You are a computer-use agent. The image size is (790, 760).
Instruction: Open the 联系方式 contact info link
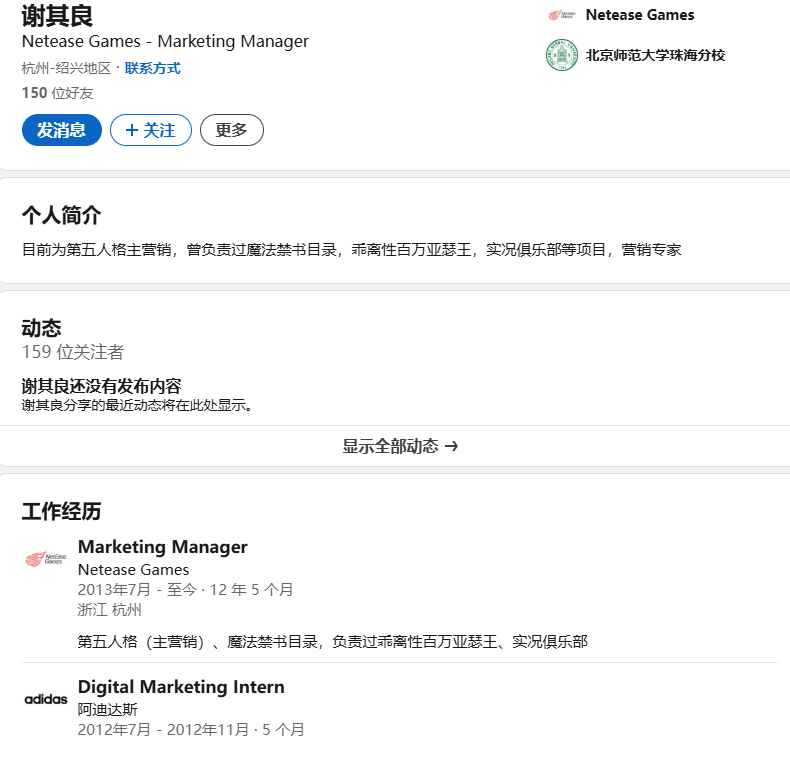click(152, 68)
